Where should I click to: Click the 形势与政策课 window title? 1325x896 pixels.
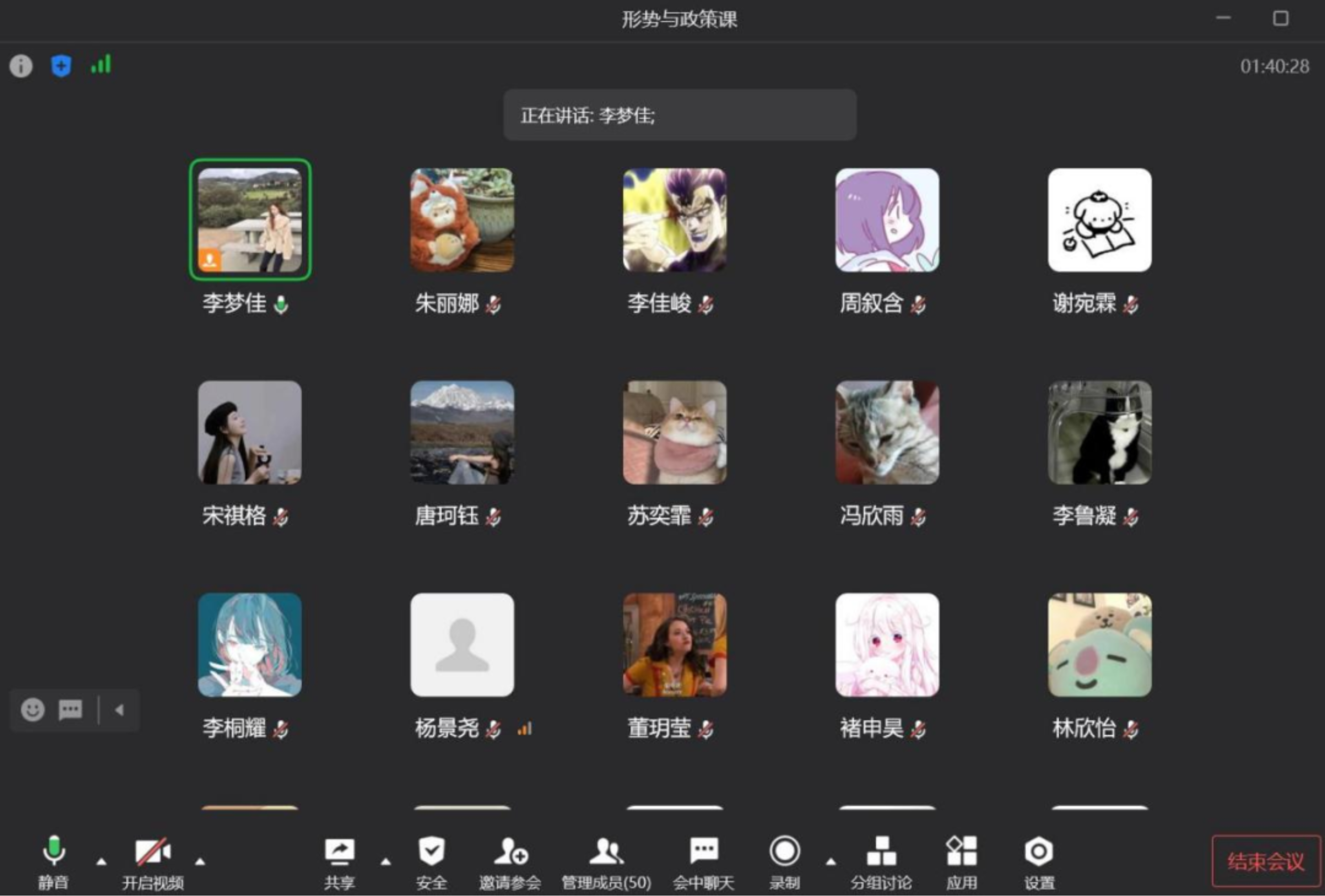[680, 20]
